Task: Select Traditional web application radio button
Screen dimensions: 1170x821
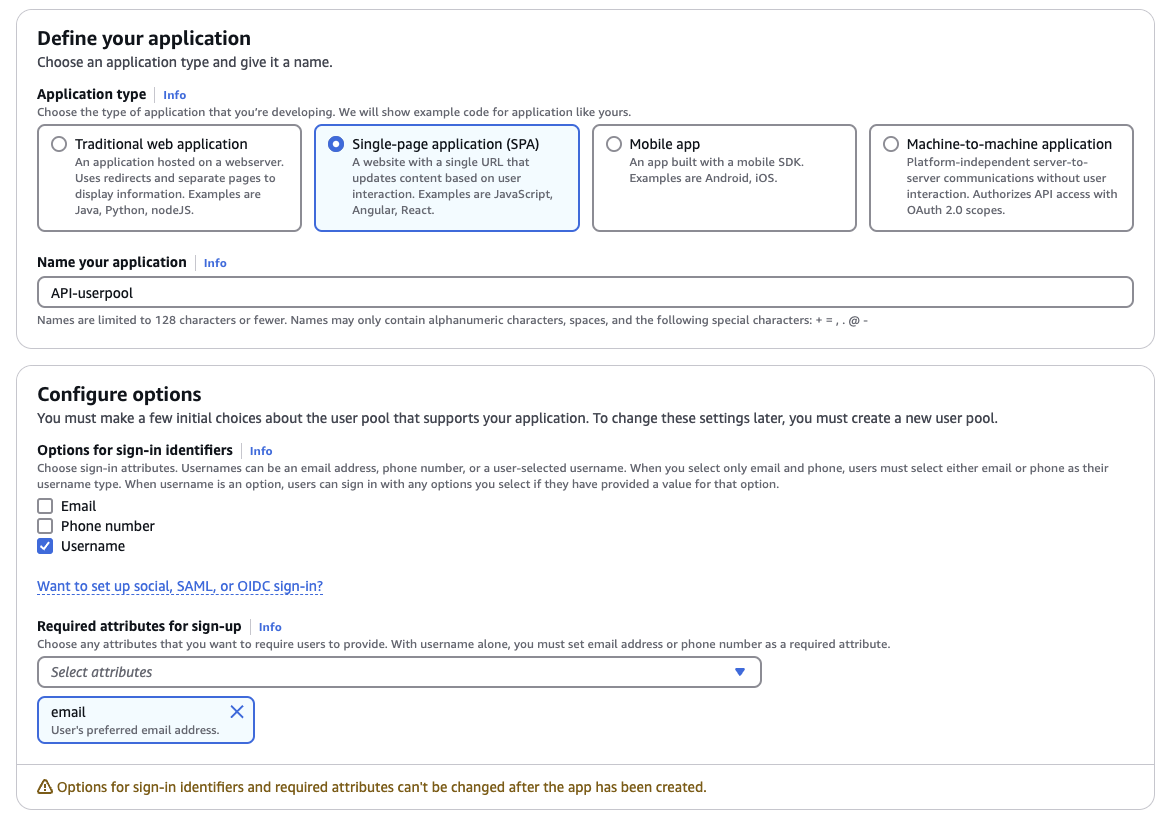Action: (59, 144)
